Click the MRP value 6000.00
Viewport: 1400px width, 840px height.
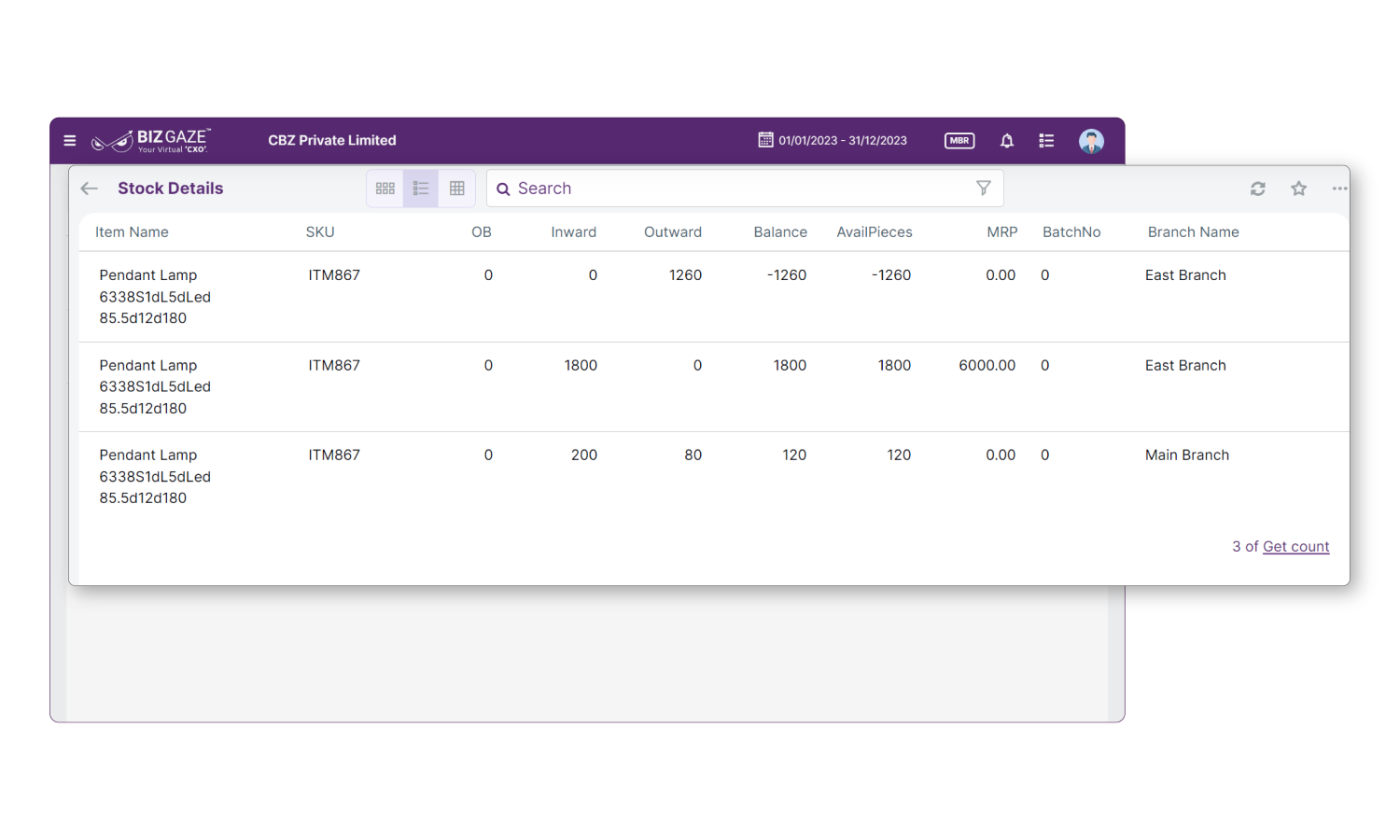pos(987,366)
